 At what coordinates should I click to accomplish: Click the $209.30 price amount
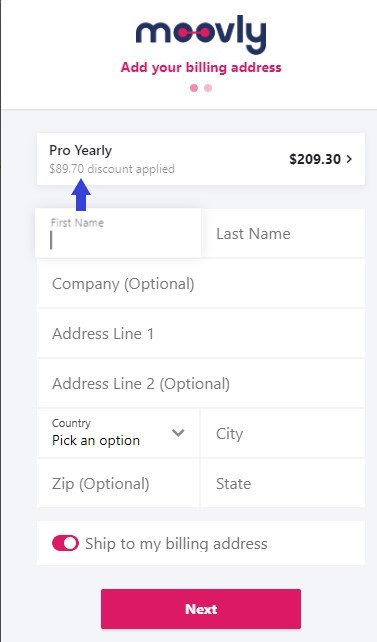pyautogui.click(x=315, y=159)
